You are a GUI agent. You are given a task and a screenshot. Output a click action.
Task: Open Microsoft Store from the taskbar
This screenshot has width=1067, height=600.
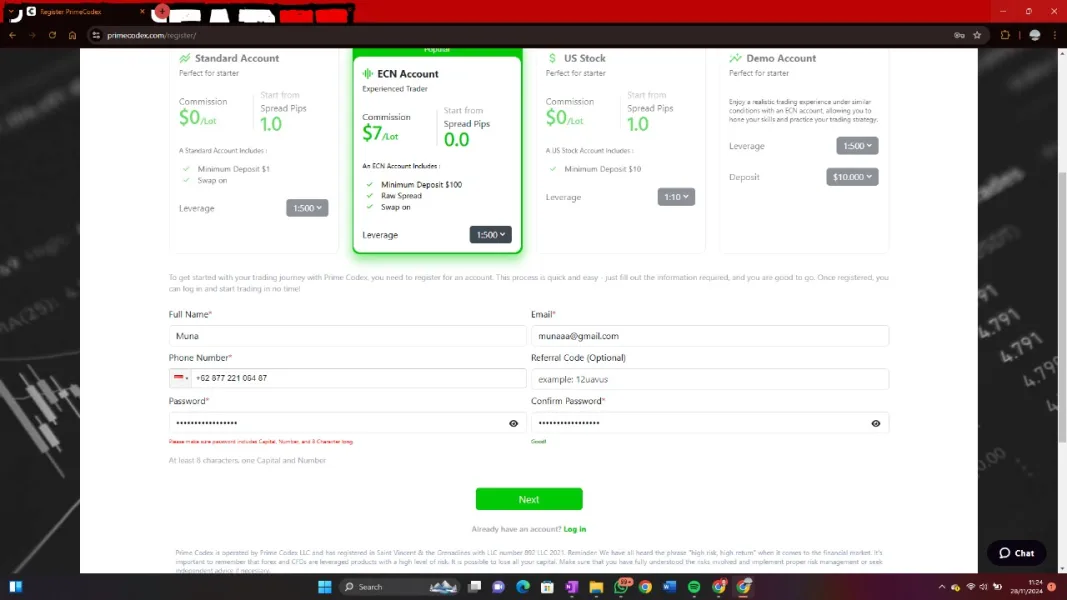click(547, 586)
